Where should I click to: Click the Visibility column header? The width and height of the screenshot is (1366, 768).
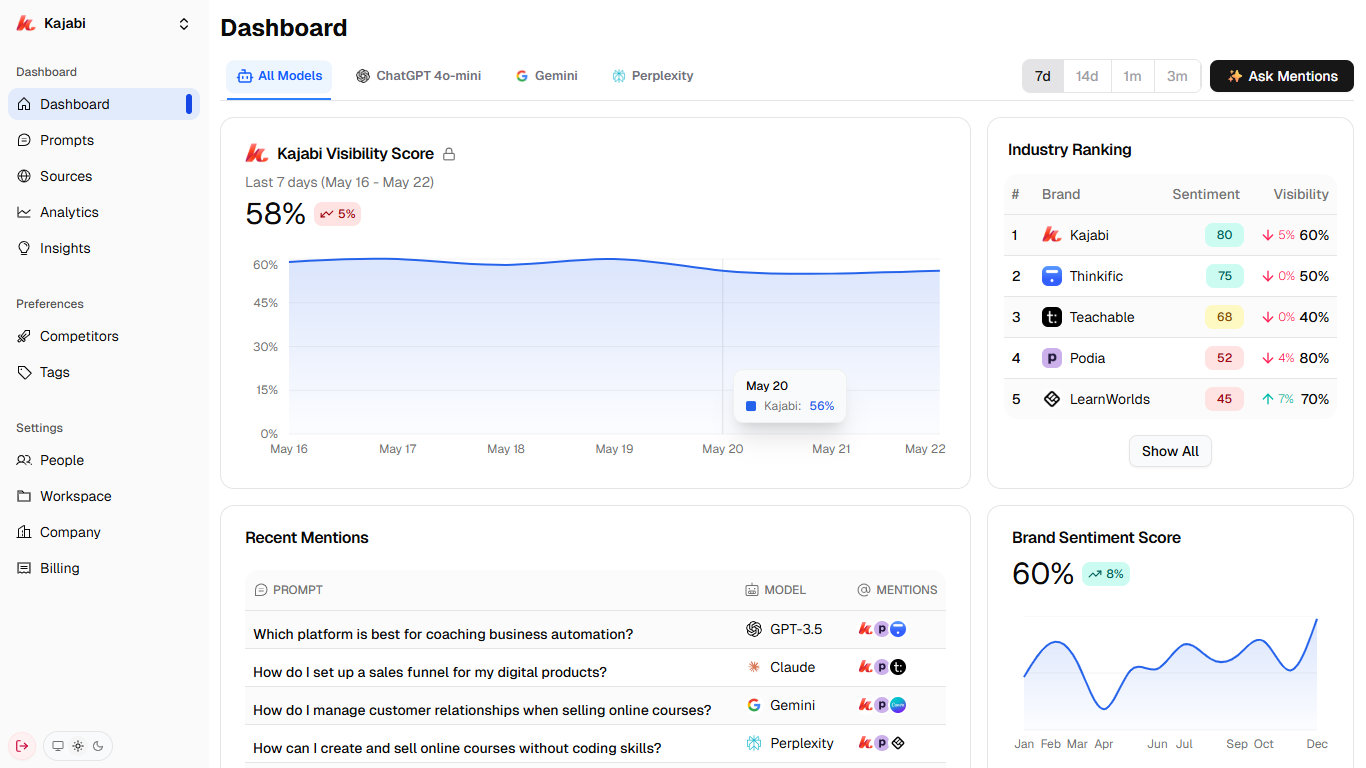(1301, 195)
